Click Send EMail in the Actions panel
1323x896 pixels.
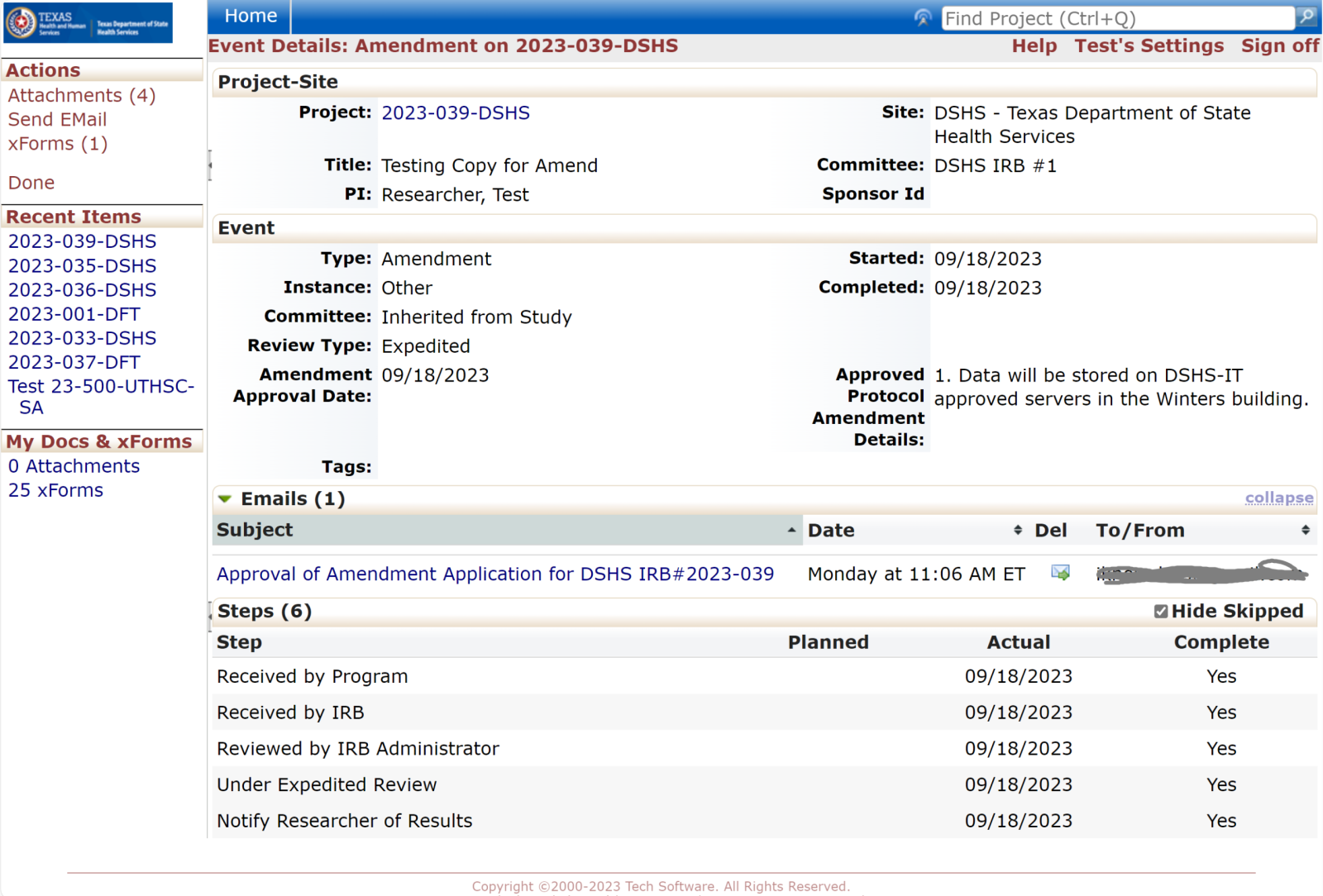(56, 119)
